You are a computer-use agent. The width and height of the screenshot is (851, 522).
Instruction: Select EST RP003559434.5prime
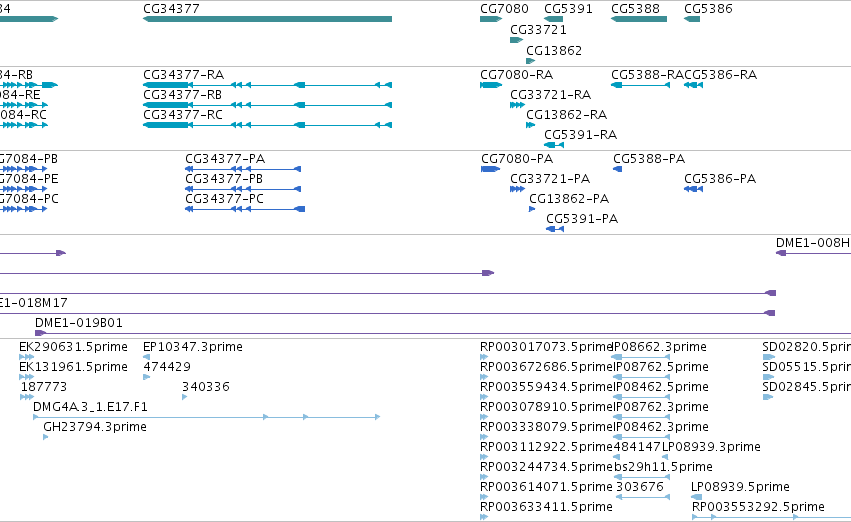point(484,397)
